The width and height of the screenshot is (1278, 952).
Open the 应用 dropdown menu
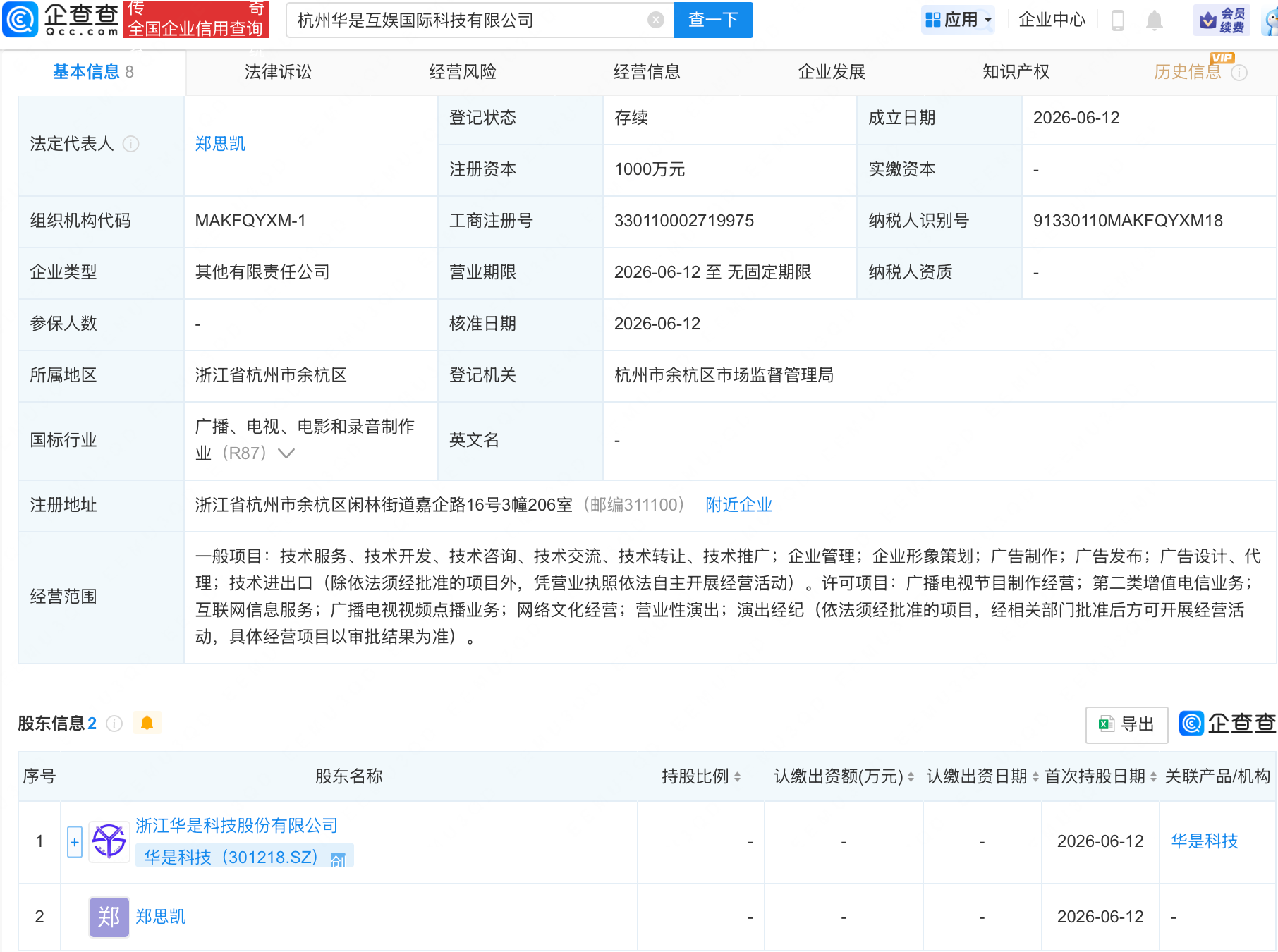[958, 20]
